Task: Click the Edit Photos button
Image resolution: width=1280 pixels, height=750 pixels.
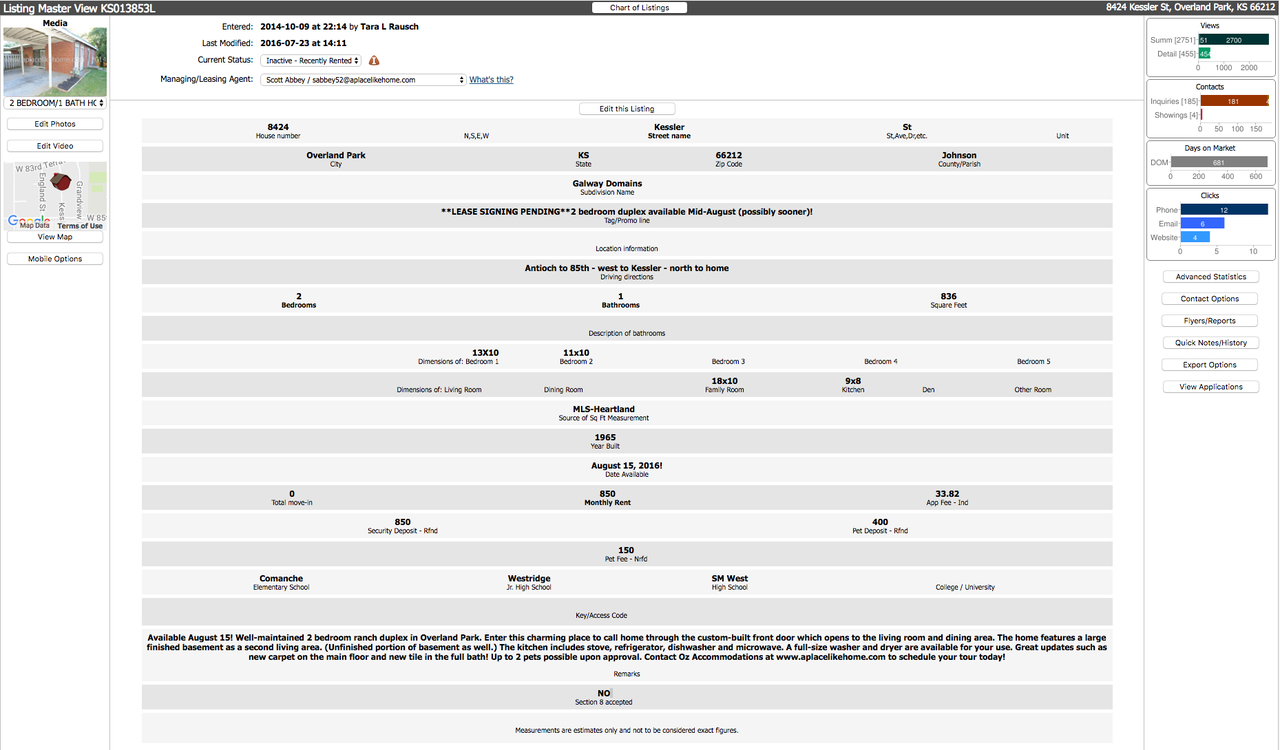Action: tap(55, 124)
